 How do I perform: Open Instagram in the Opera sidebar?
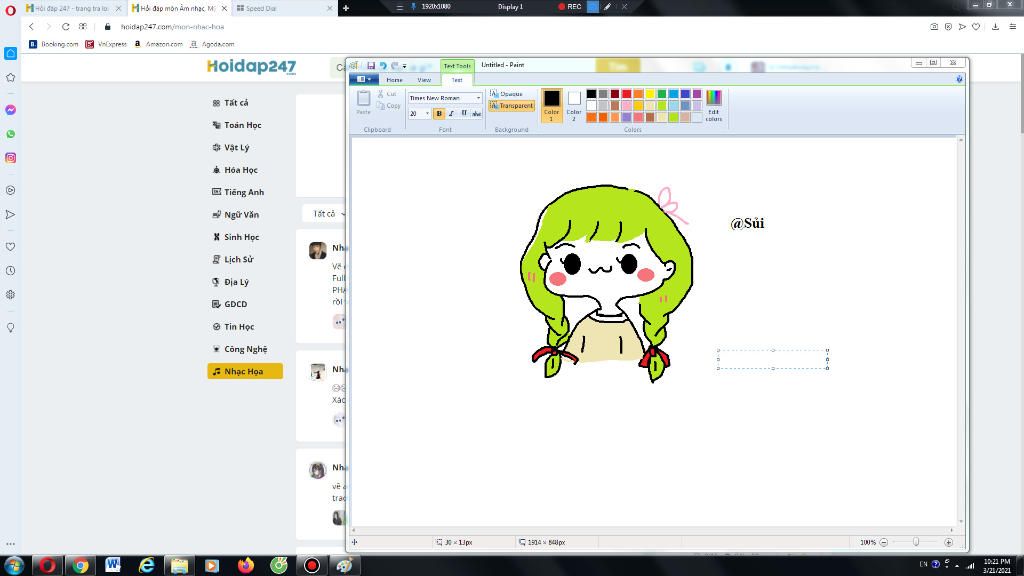[x=10, y=158]
